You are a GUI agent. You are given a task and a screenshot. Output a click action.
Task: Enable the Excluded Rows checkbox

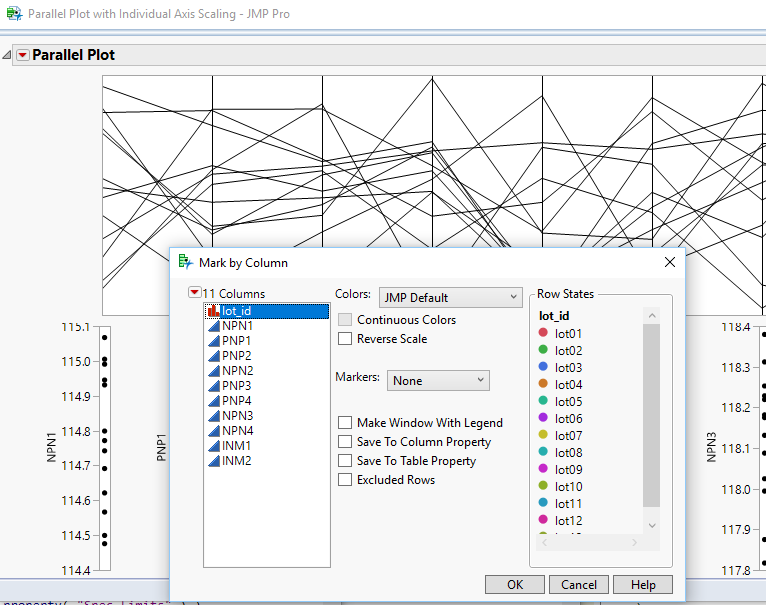tap(345, 480)
